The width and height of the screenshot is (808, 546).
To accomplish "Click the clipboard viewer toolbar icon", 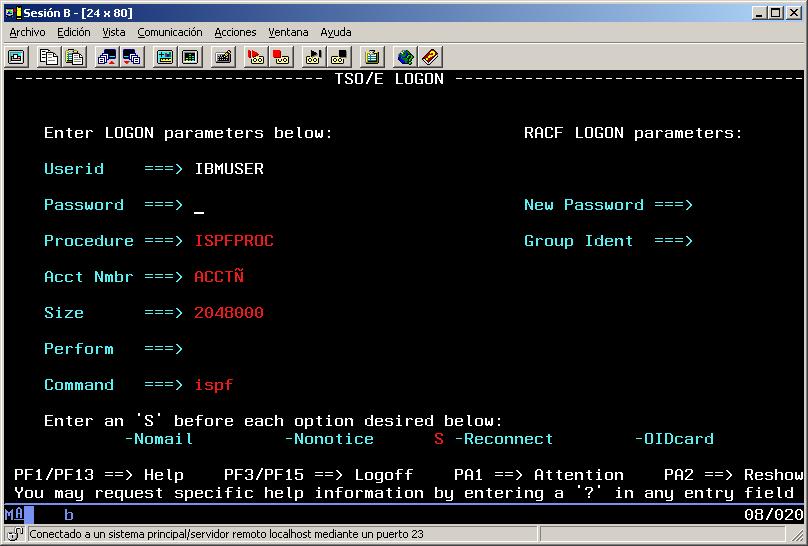I will (x=372, y=57).
